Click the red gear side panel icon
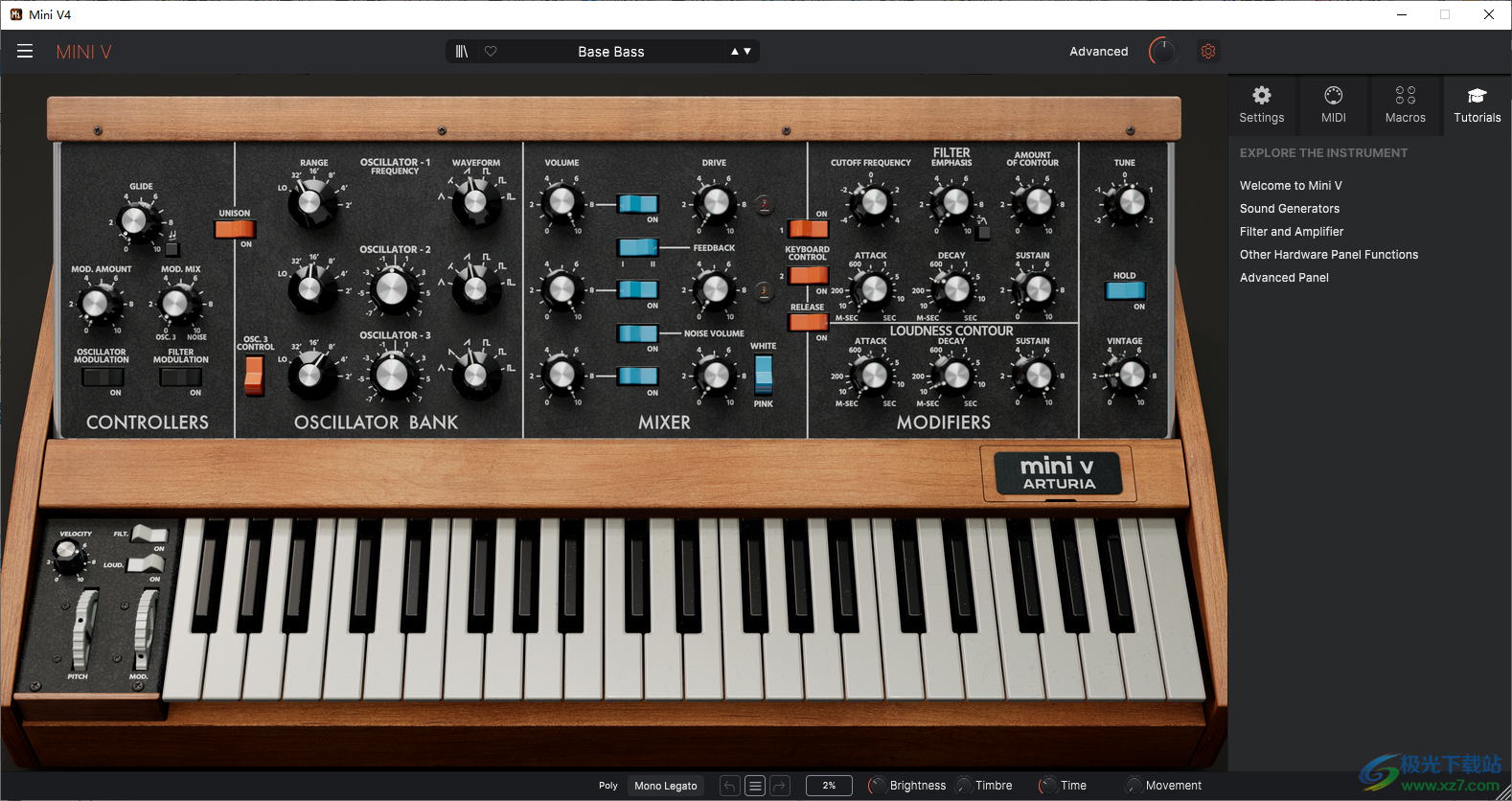This screenshot has height=801, width=1512. coord(1208,52)
